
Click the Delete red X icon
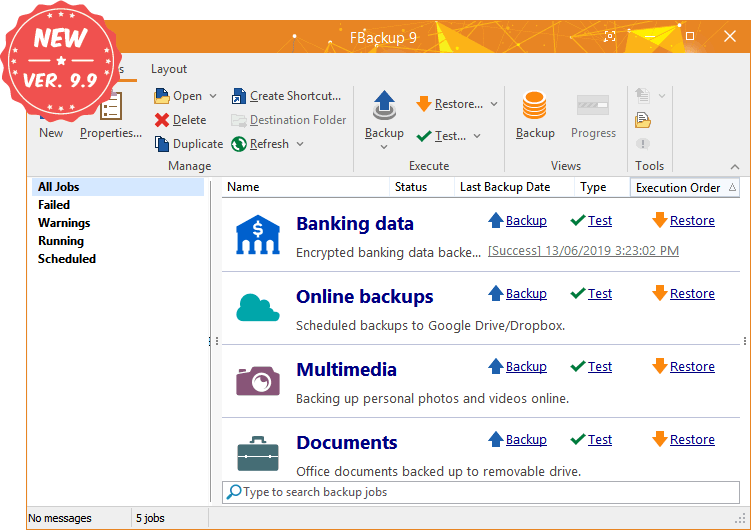[162, 120]
